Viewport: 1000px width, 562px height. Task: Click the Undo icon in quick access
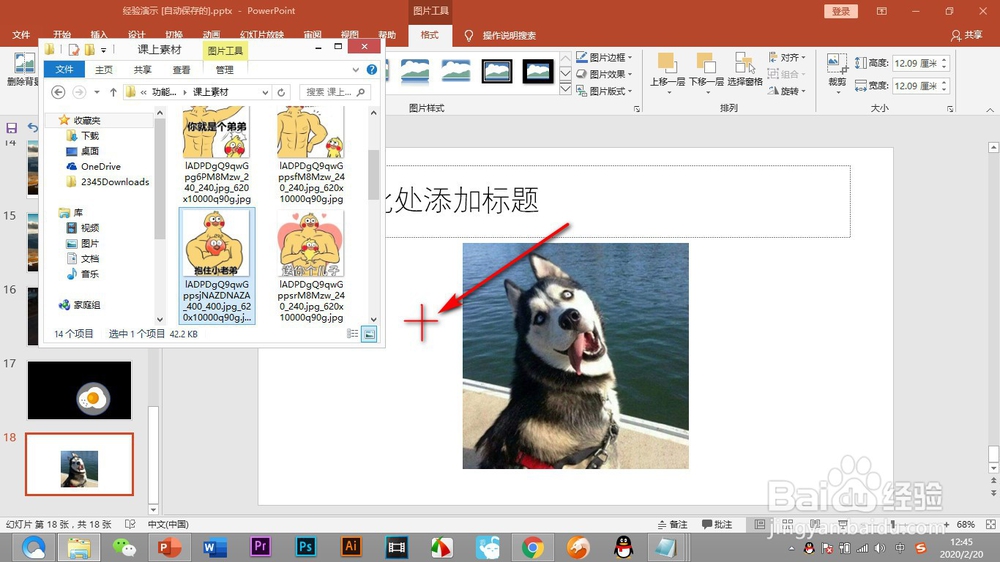[x=33, y=128]
